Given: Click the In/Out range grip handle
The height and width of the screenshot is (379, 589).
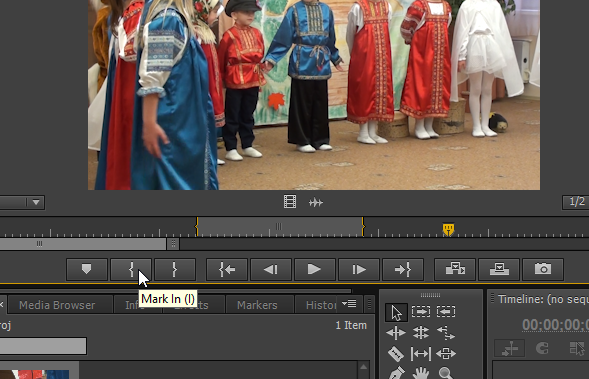Looking at the screenshot, I should tap(279, 226).
